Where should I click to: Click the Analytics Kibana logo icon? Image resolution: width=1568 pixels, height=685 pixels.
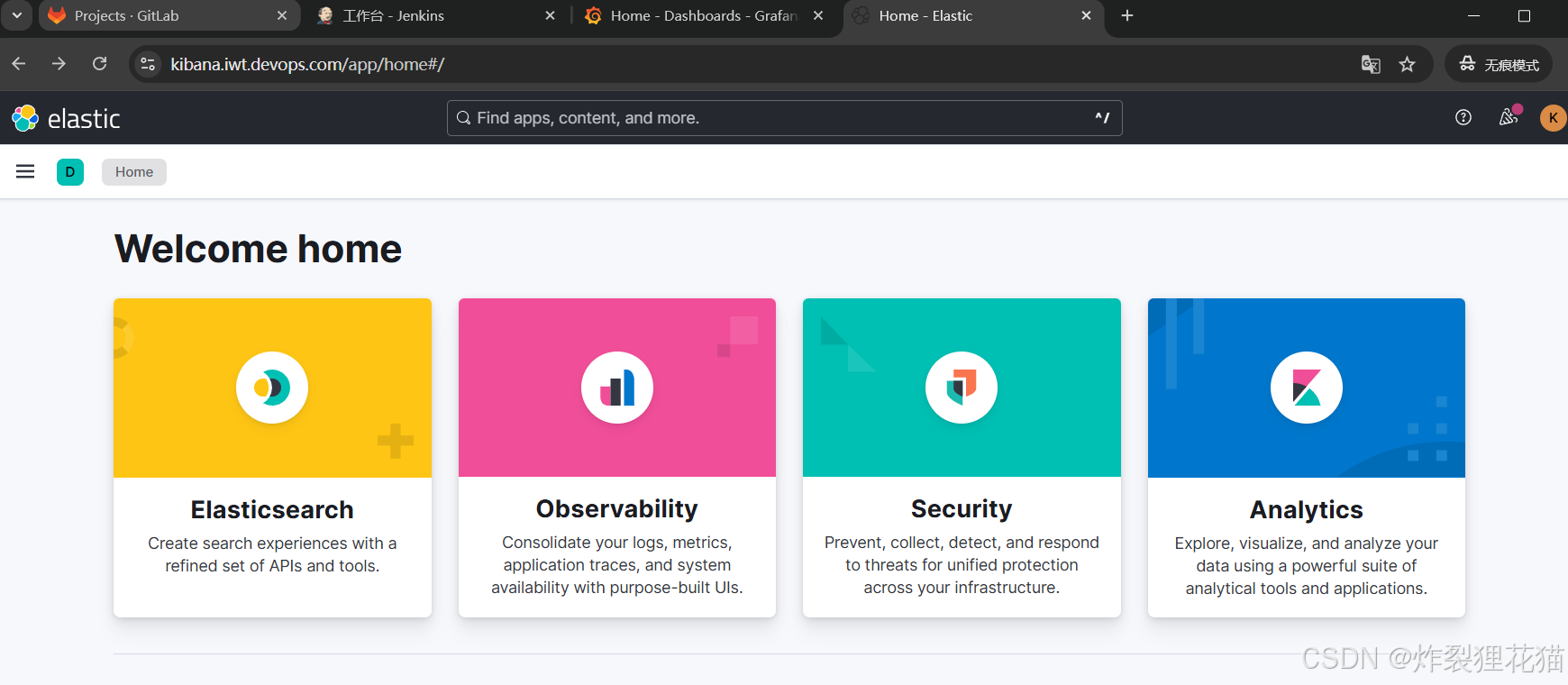(x=1307, y=388)
